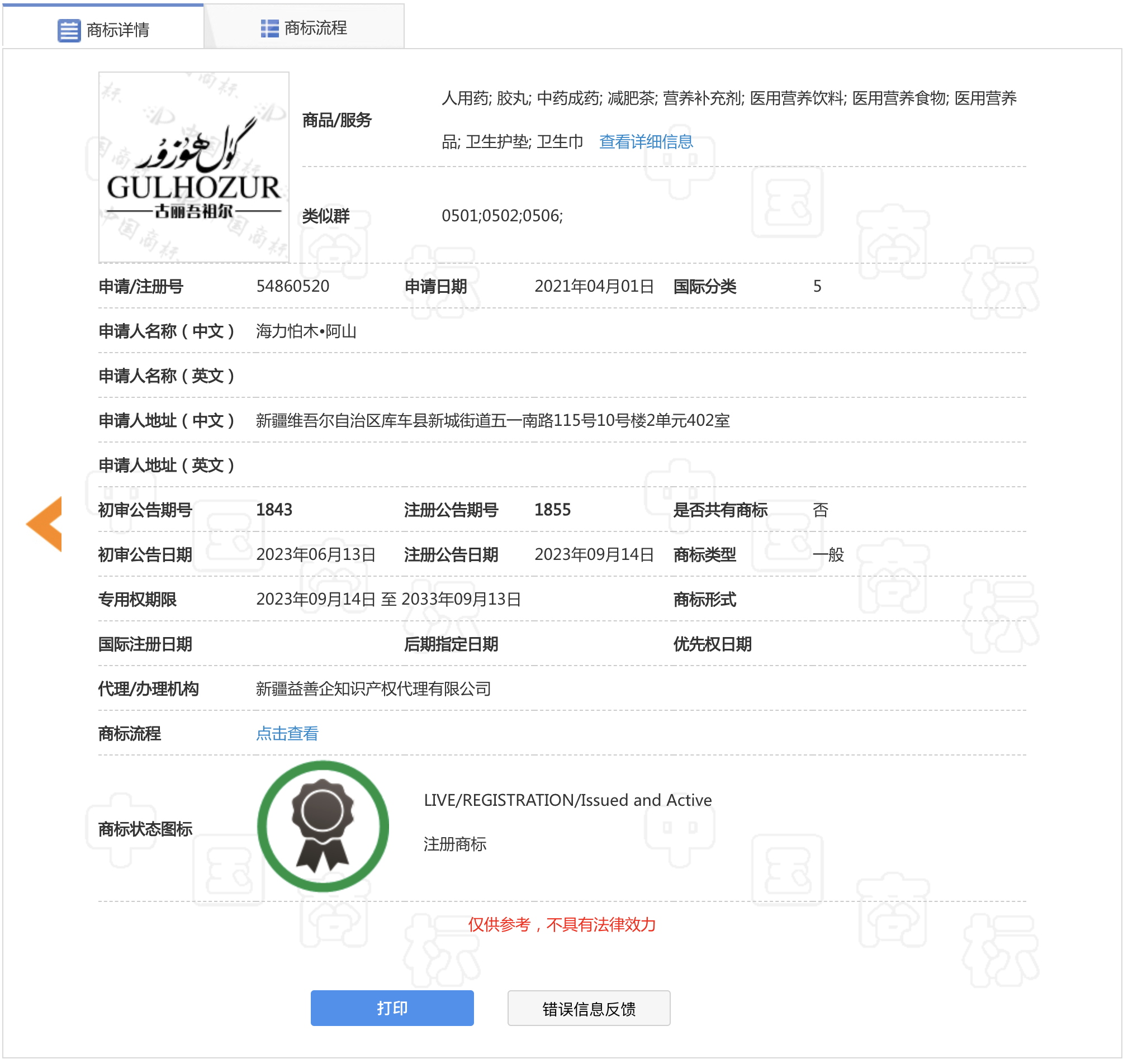Switch to the 商标详情 tab

tap(103, 28)
